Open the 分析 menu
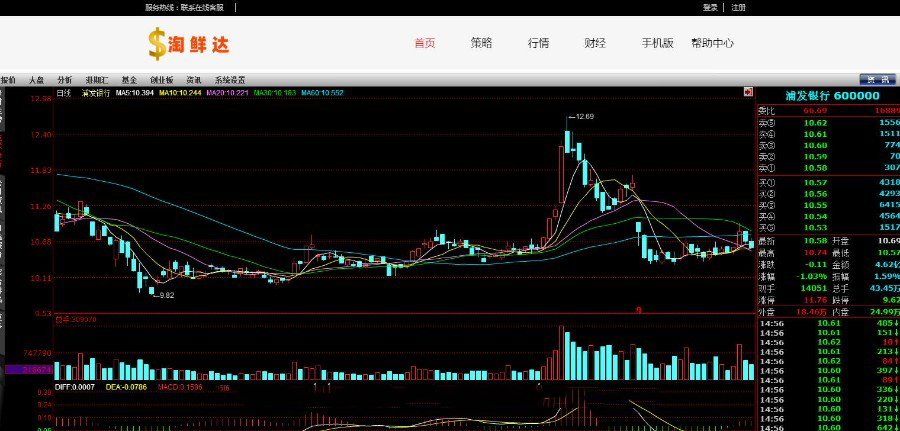This screenshot has width=900, height=431. click(65, 80)
